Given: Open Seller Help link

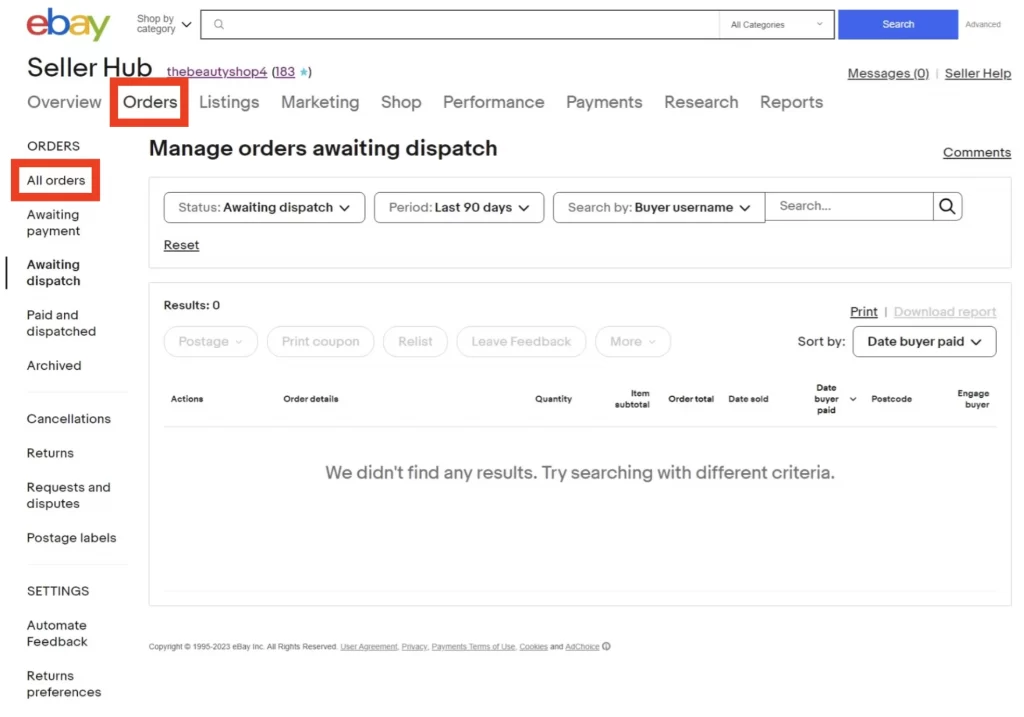Looking at the screenshot, I should (x=978, y=73).
